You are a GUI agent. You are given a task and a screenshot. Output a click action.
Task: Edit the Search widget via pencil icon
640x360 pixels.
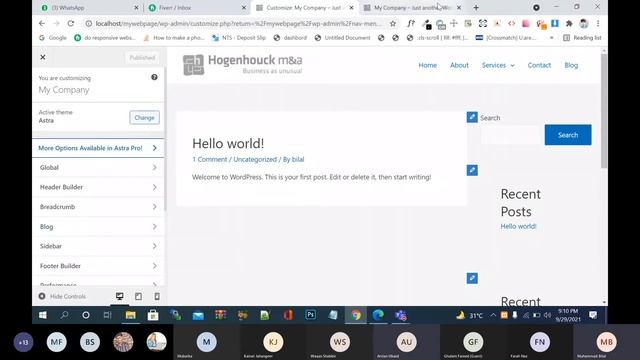coord(472,117)
